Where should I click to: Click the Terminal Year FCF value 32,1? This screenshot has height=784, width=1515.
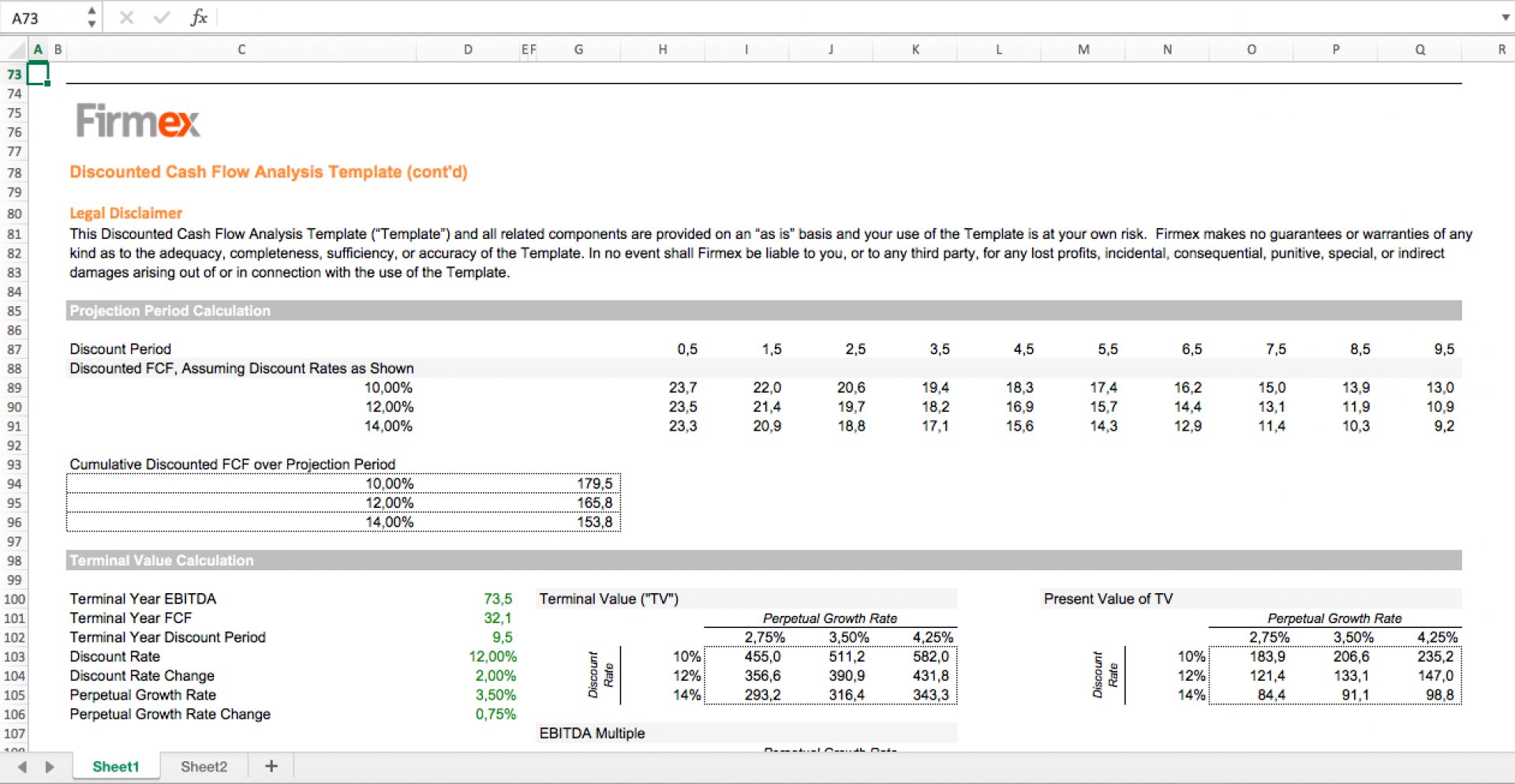pyautogui.click(x=498, y=618)
